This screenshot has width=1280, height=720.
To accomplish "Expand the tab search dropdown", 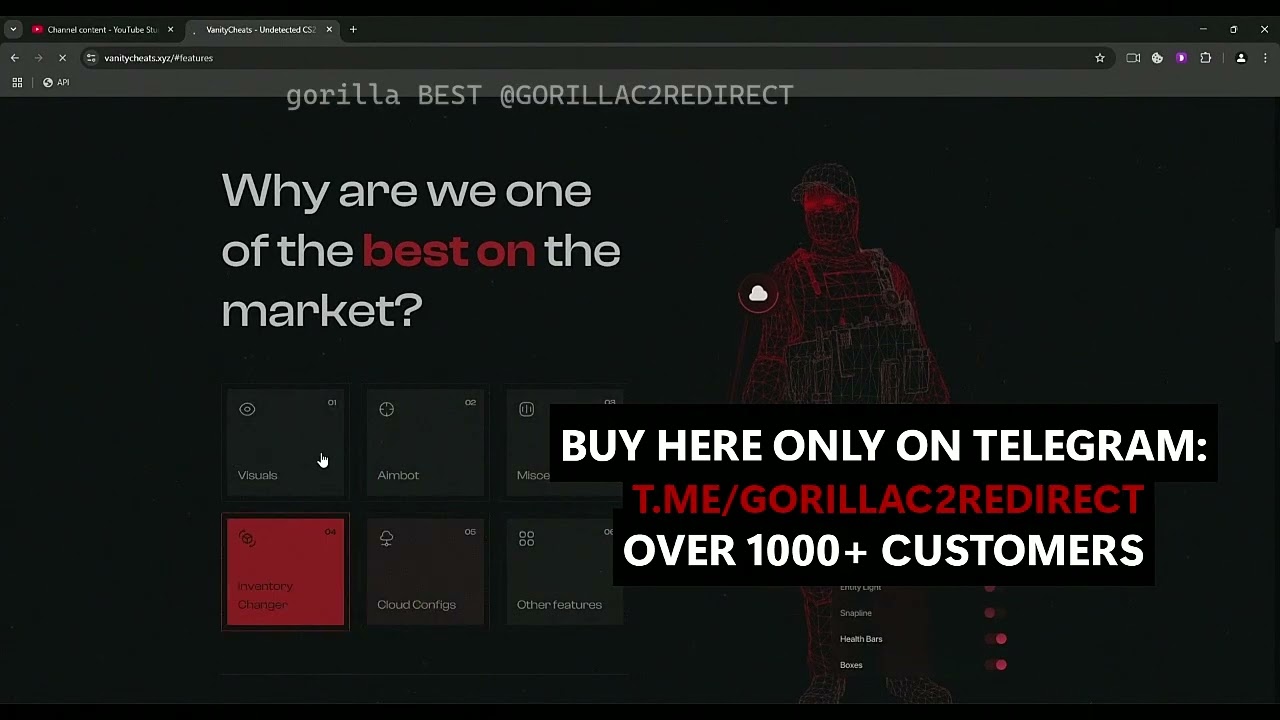I will pyautogui.click(x=13, y=30).
